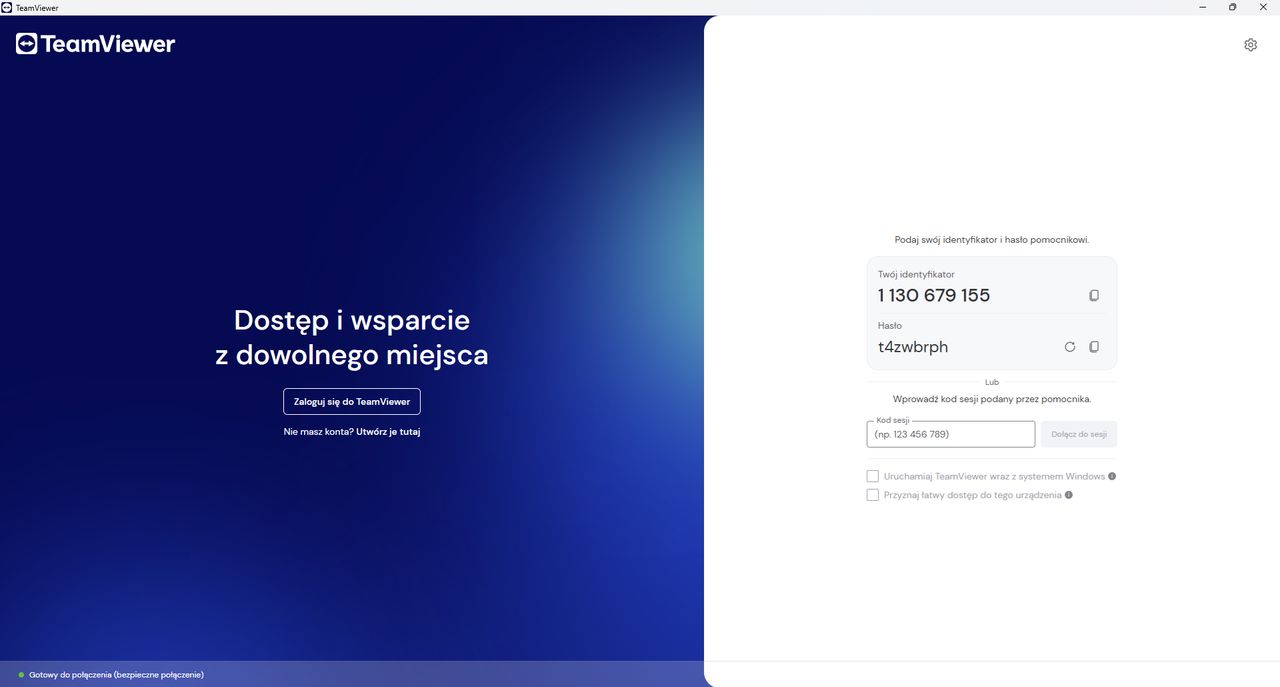Show info about easy access to this device
This screenshot has height=687, width=1280.
1069,495
